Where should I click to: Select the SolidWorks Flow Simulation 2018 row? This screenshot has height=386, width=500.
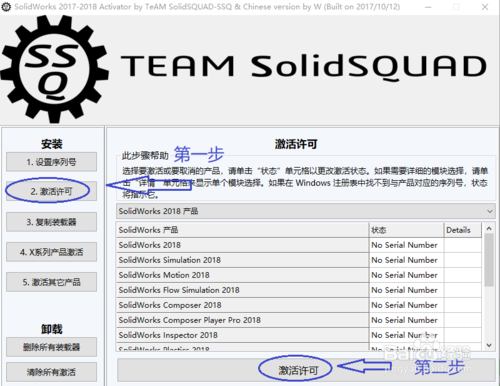point(299,290)
